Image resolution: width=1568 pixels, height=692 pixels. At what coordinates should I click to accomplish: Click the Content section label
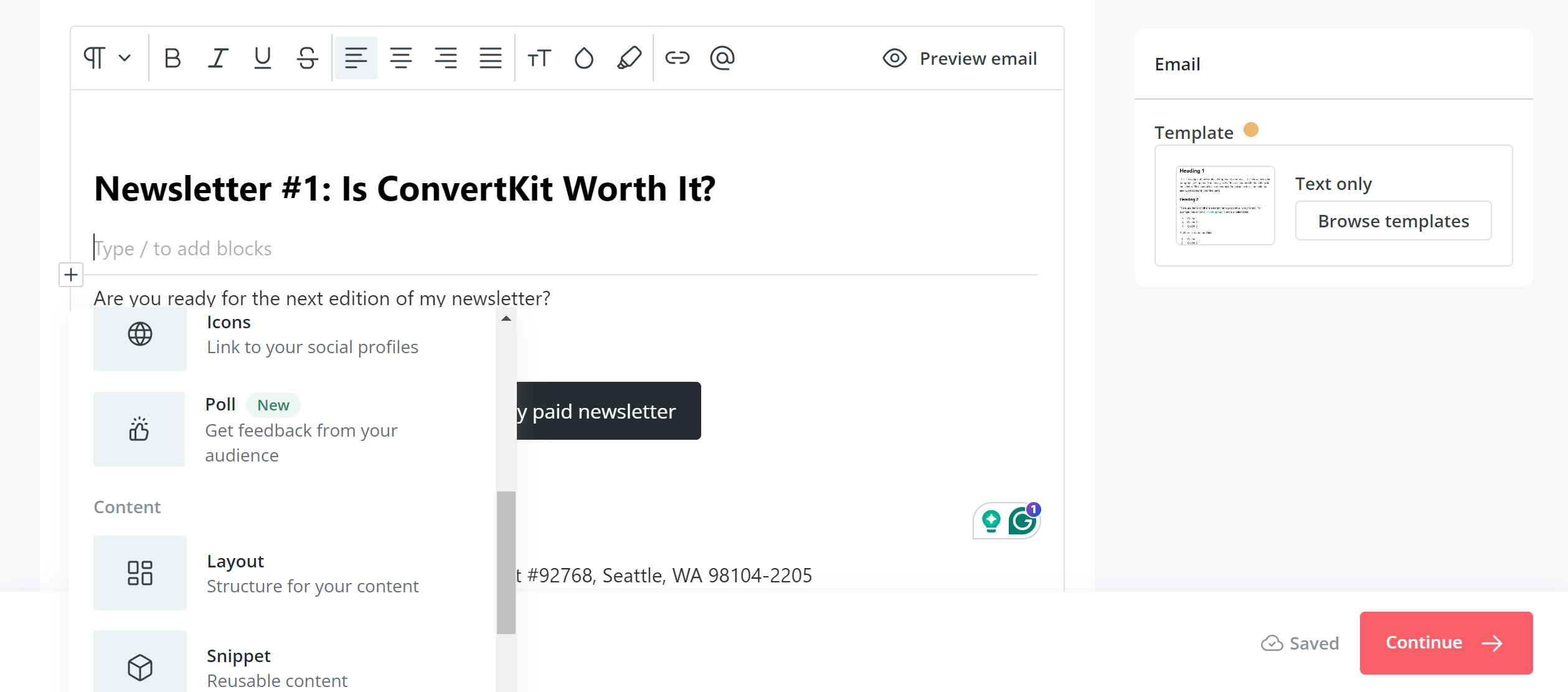coord(127,507)
